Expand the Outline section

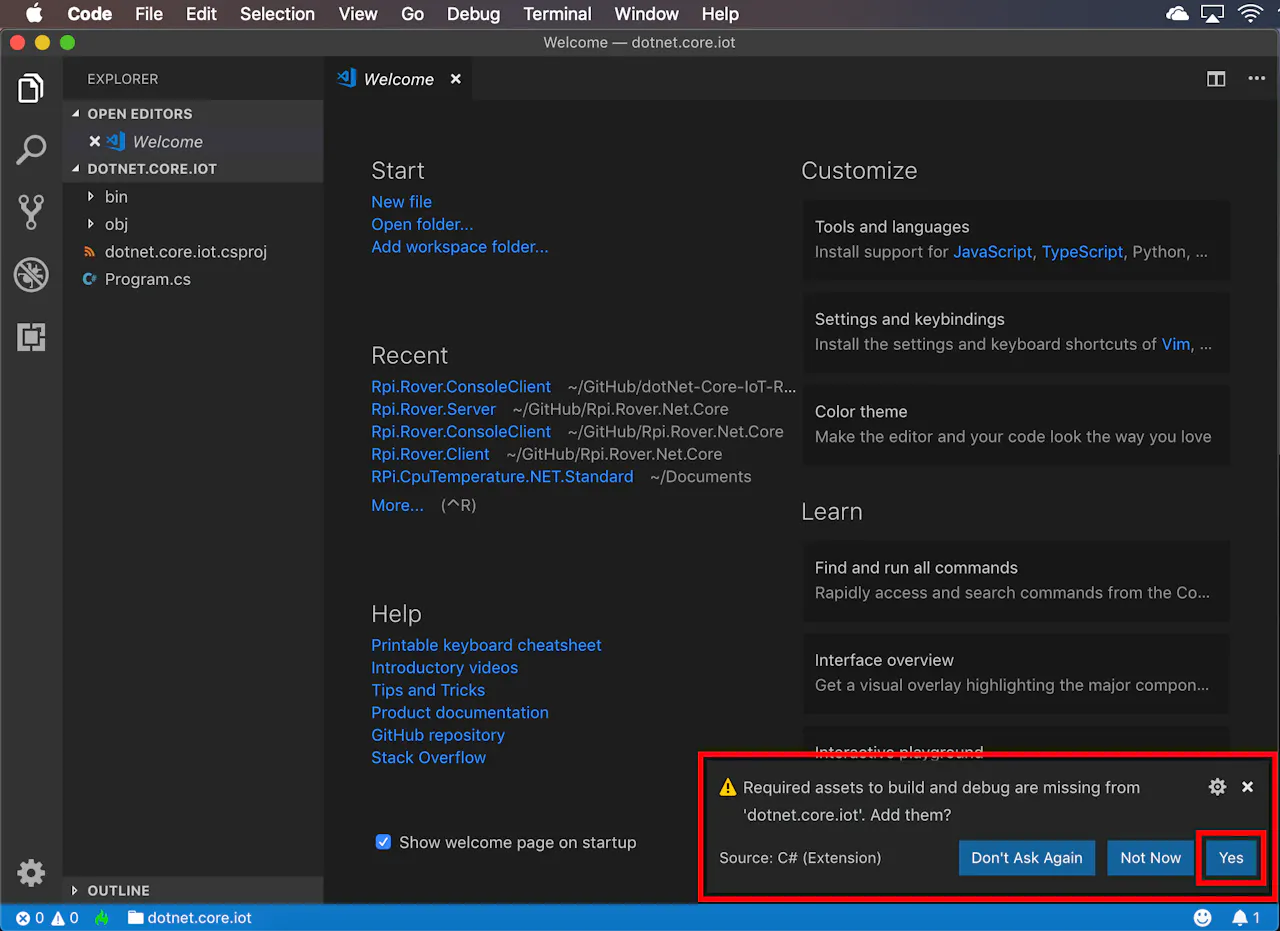coord(118,890)
